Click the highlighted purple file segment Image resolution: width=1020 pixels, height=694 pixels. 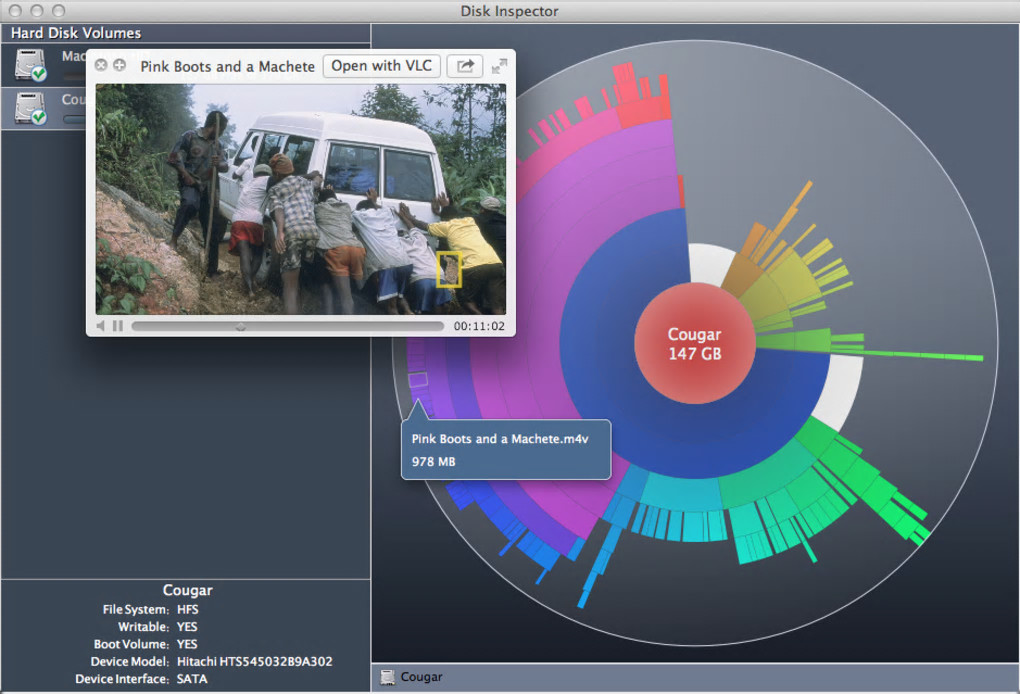418,379
